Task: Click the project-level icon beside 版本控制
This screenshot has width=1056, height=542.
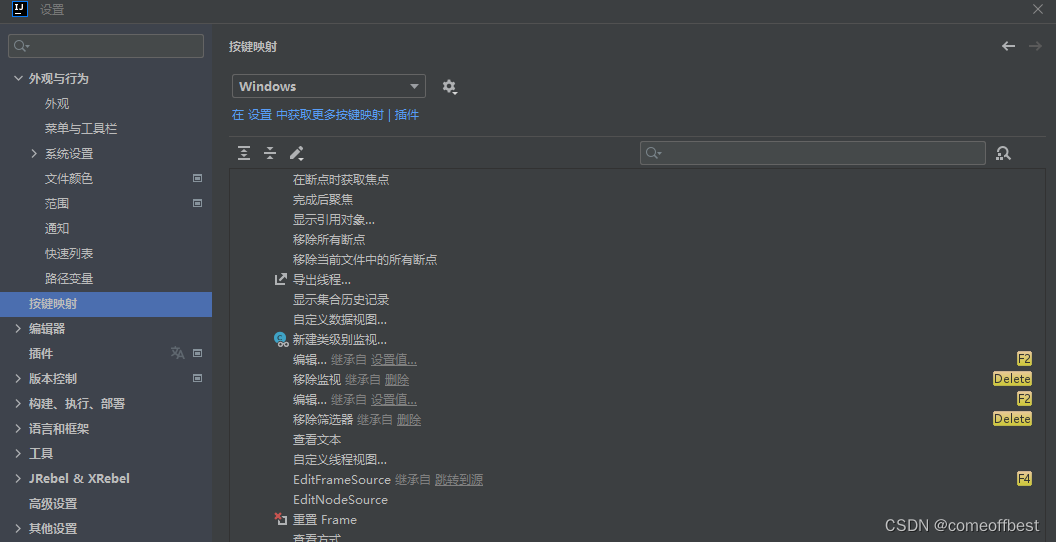Action: [197, 378]
